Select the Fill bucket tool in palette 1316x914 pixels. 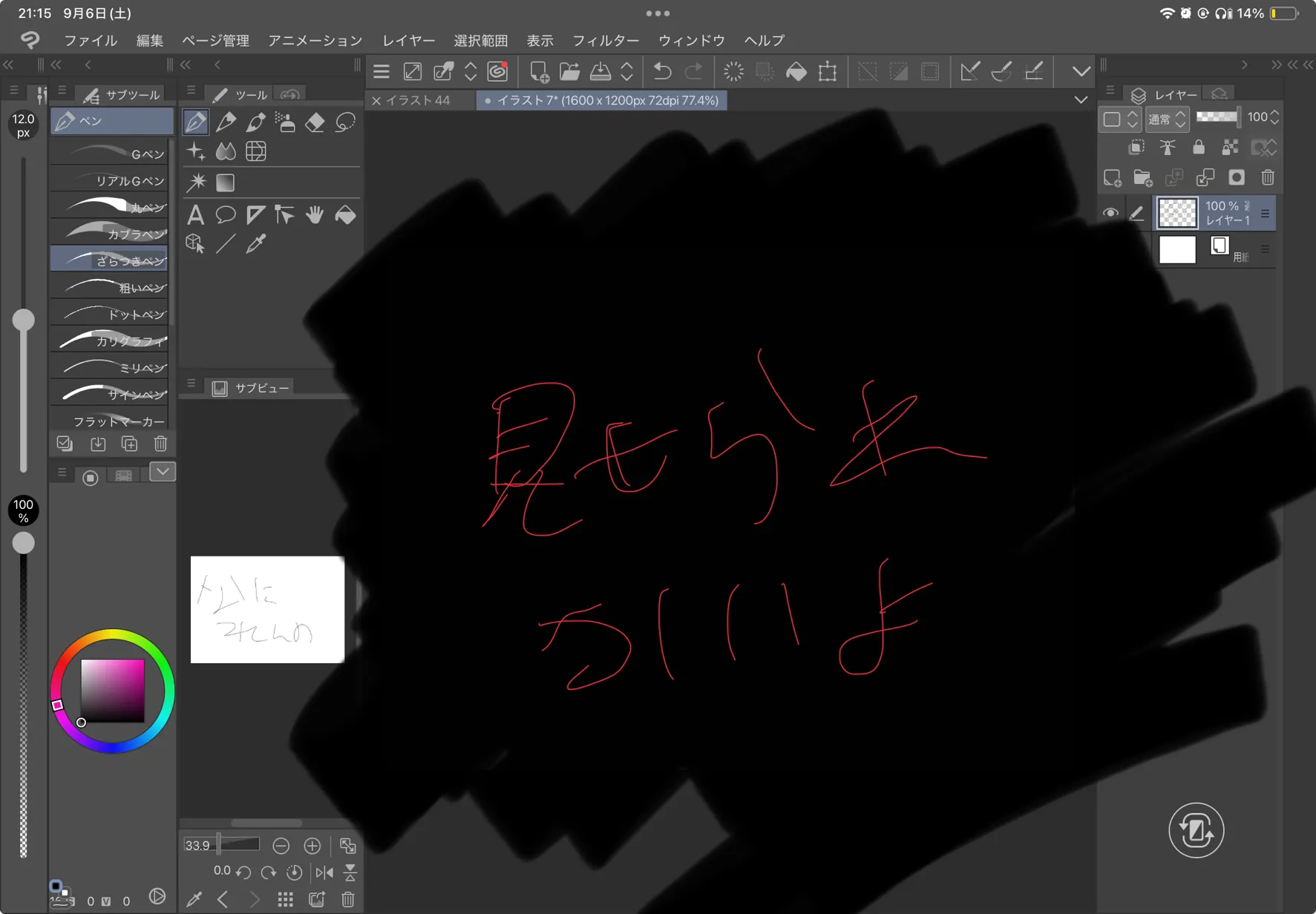tap(345, 215)
